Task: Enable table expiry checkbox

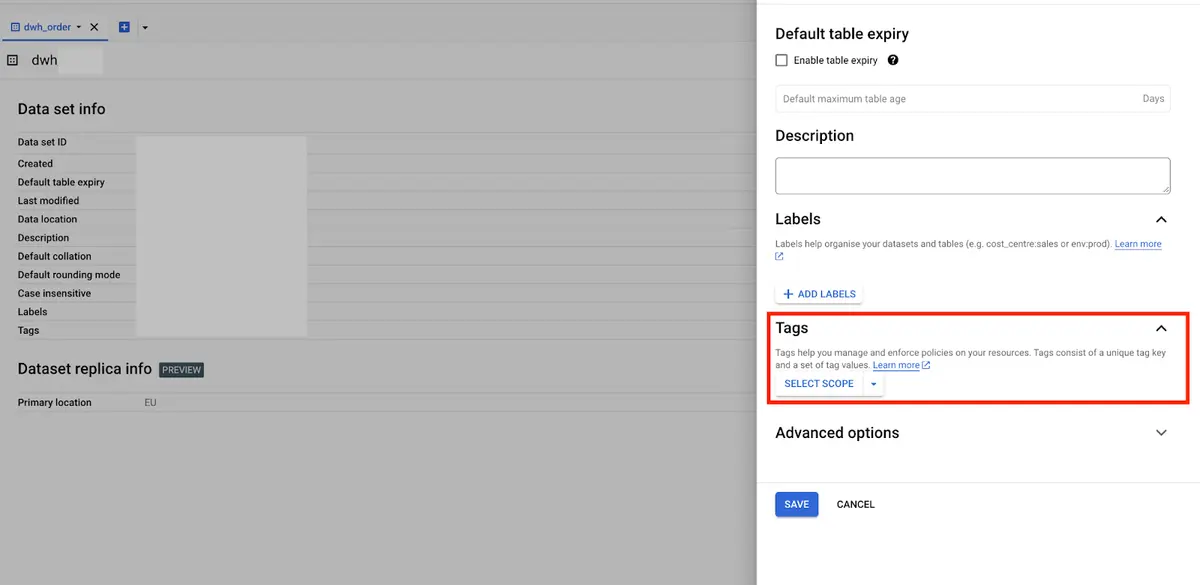Action: tap(782, 60)
